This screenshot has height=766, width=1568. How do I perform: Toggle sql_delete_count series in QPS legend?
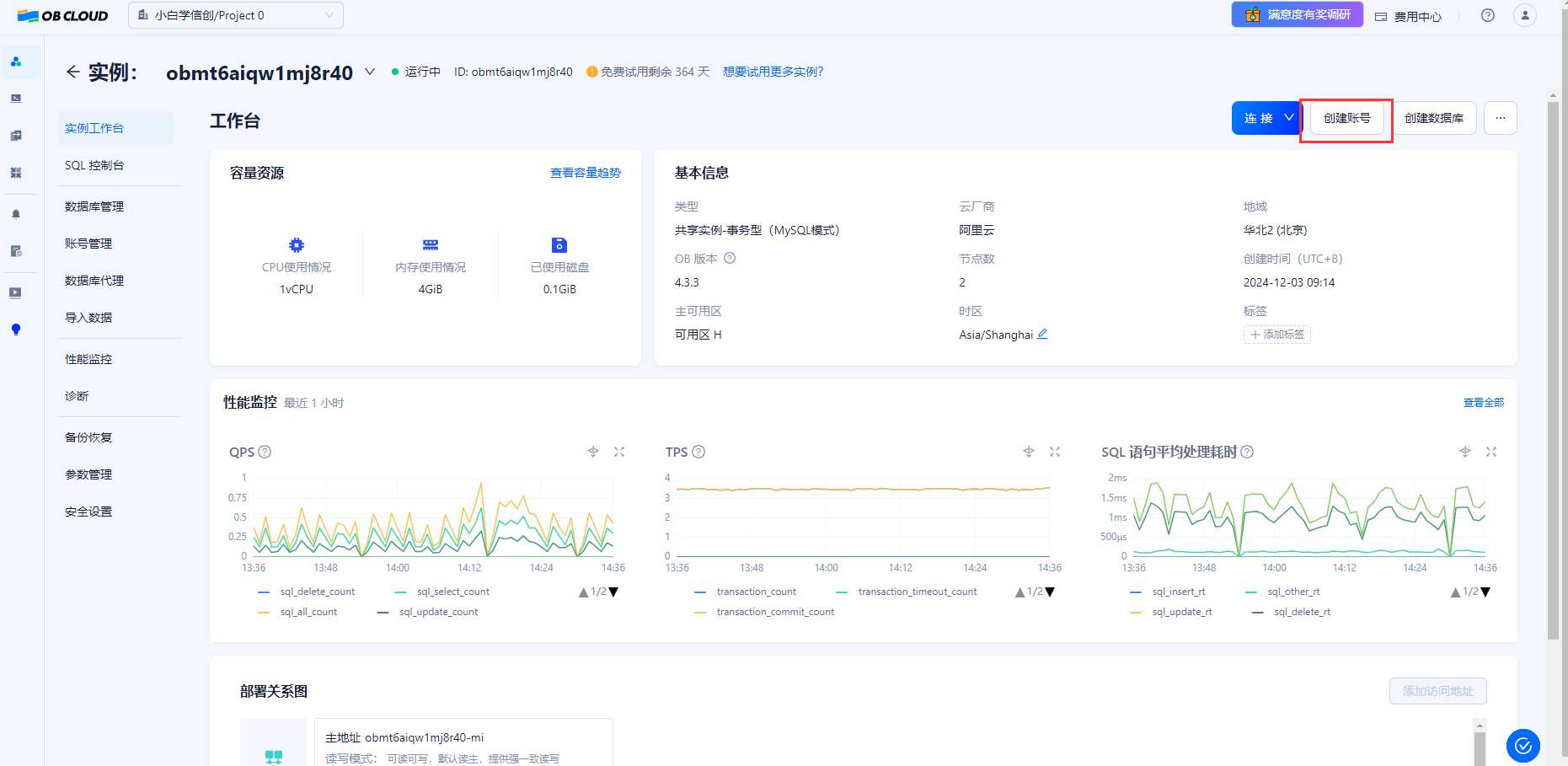(307, 592)
